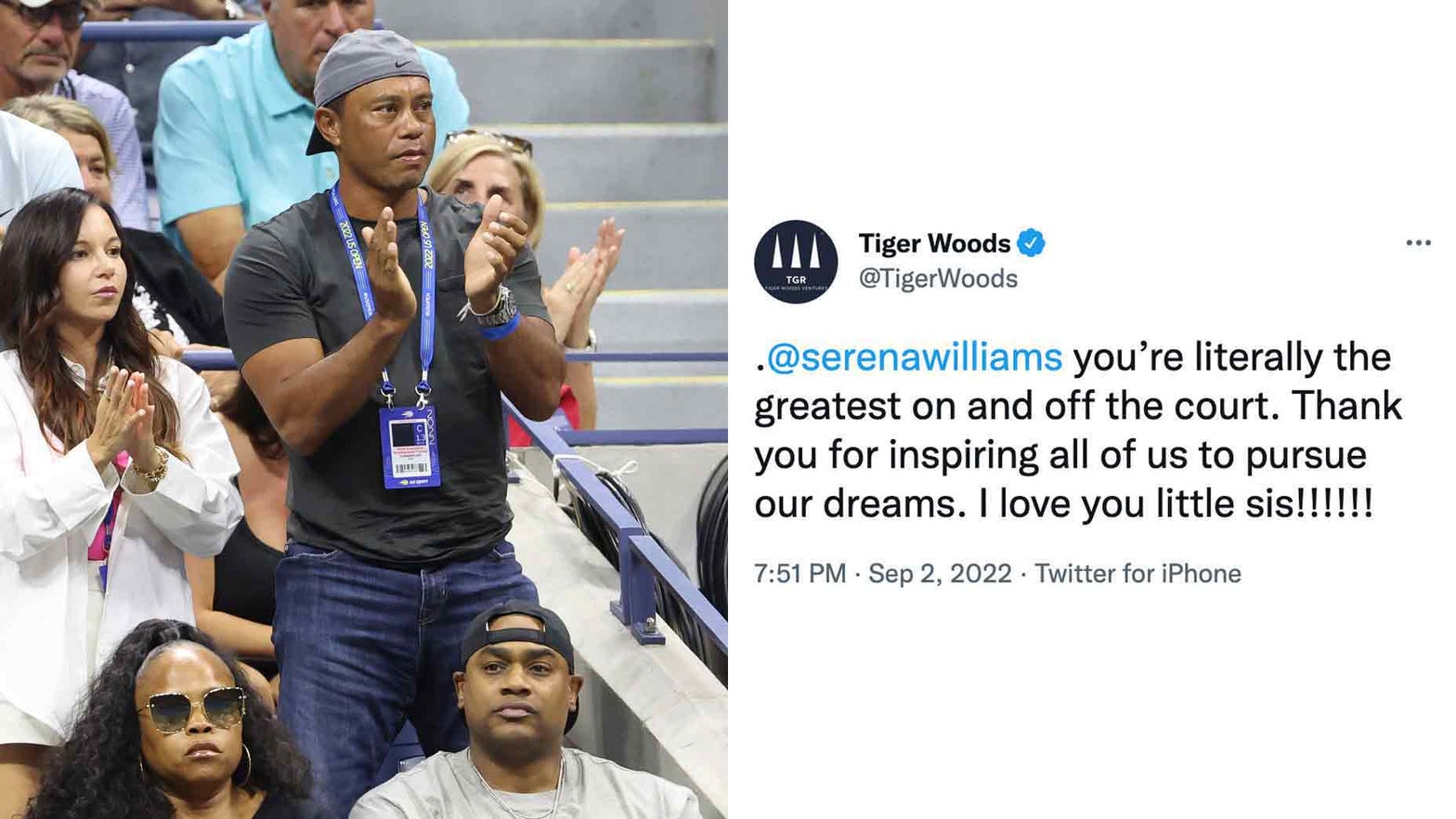Click the blue verified checkmark badge
This screenshot has height=819, width=1456.
click(1031, 243)
